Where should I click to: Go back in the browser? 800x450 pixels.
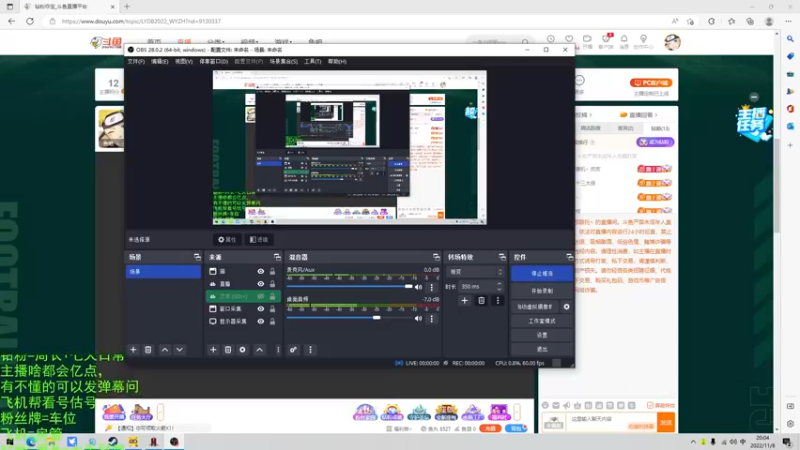point(12,21)
